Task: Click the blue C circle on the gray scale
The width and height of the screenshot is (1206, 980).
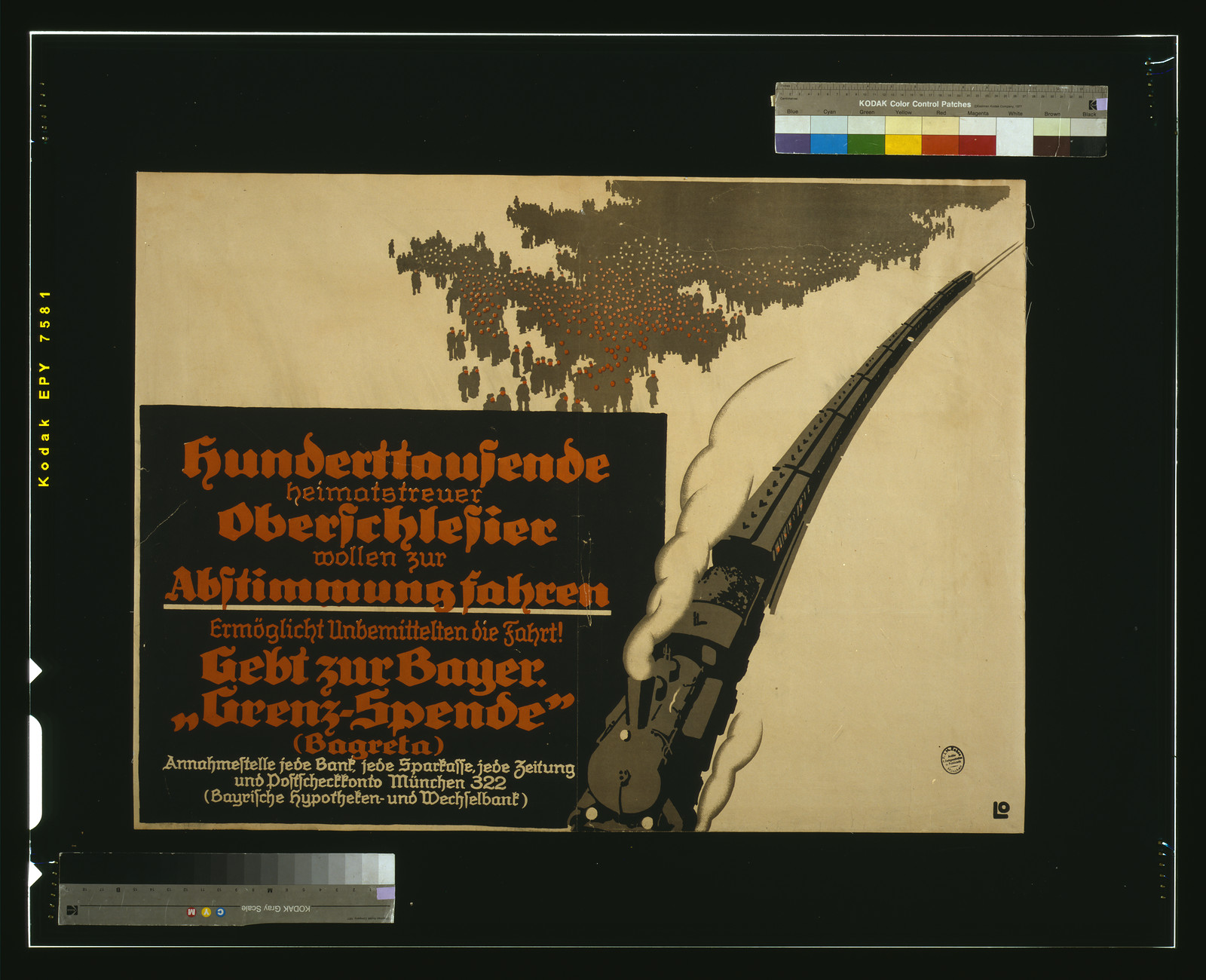Action: [220, 912]
